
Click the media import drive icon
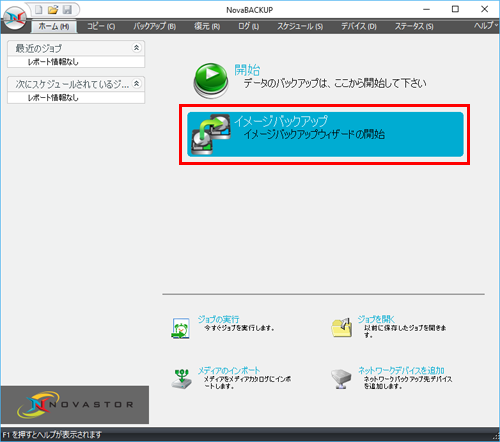click(x=182, y=379)
